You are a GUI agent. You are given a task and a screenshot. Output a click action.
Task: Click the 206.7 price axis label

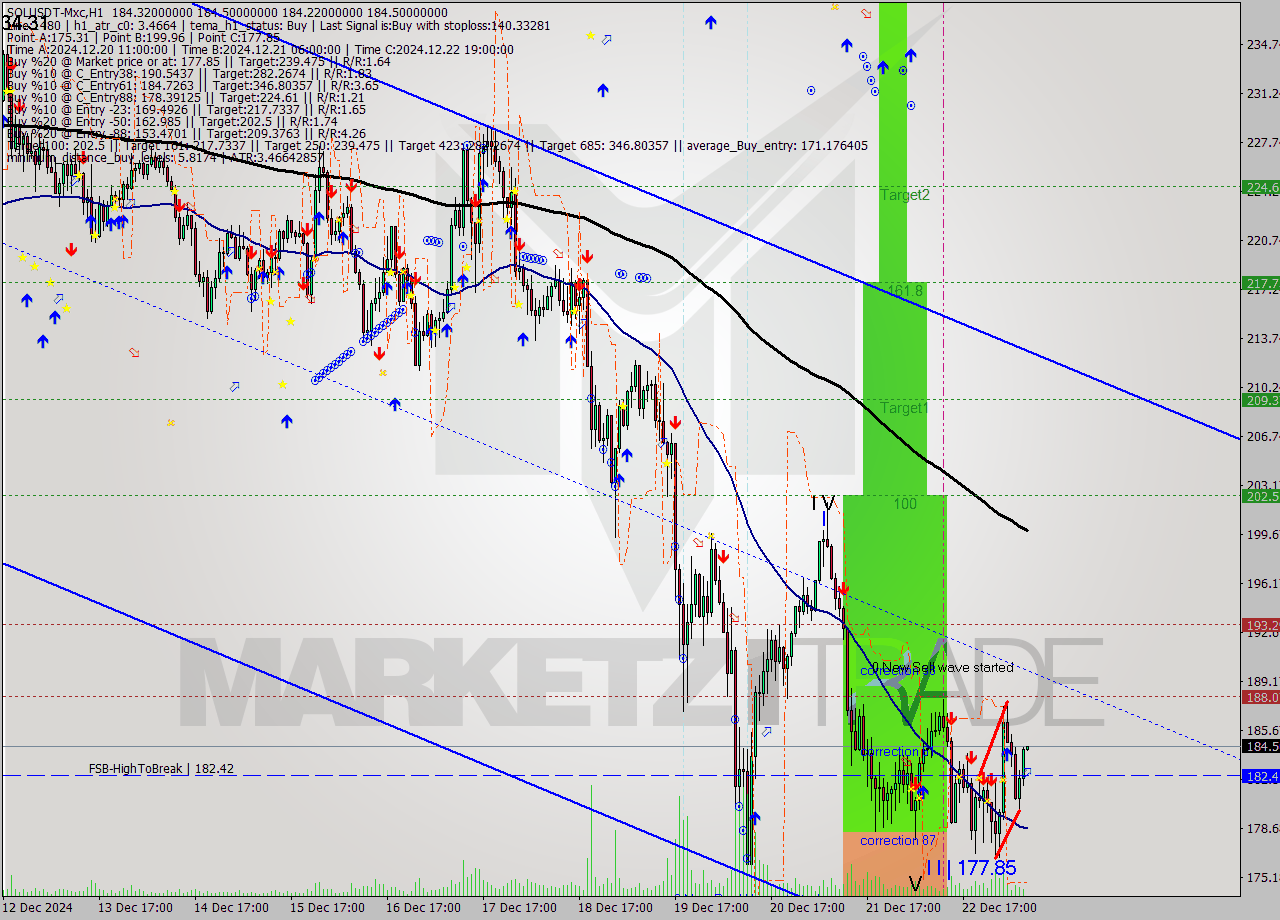point(1262,436)
